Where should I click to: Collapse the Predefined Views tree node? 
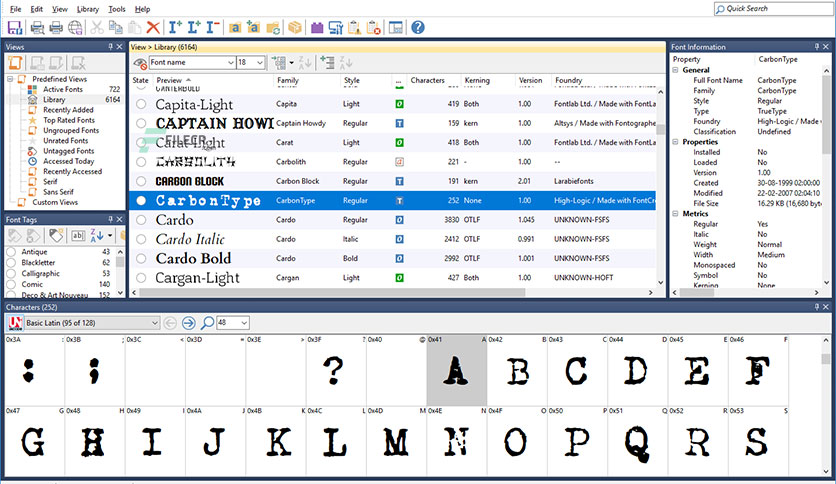click(10, 79)
